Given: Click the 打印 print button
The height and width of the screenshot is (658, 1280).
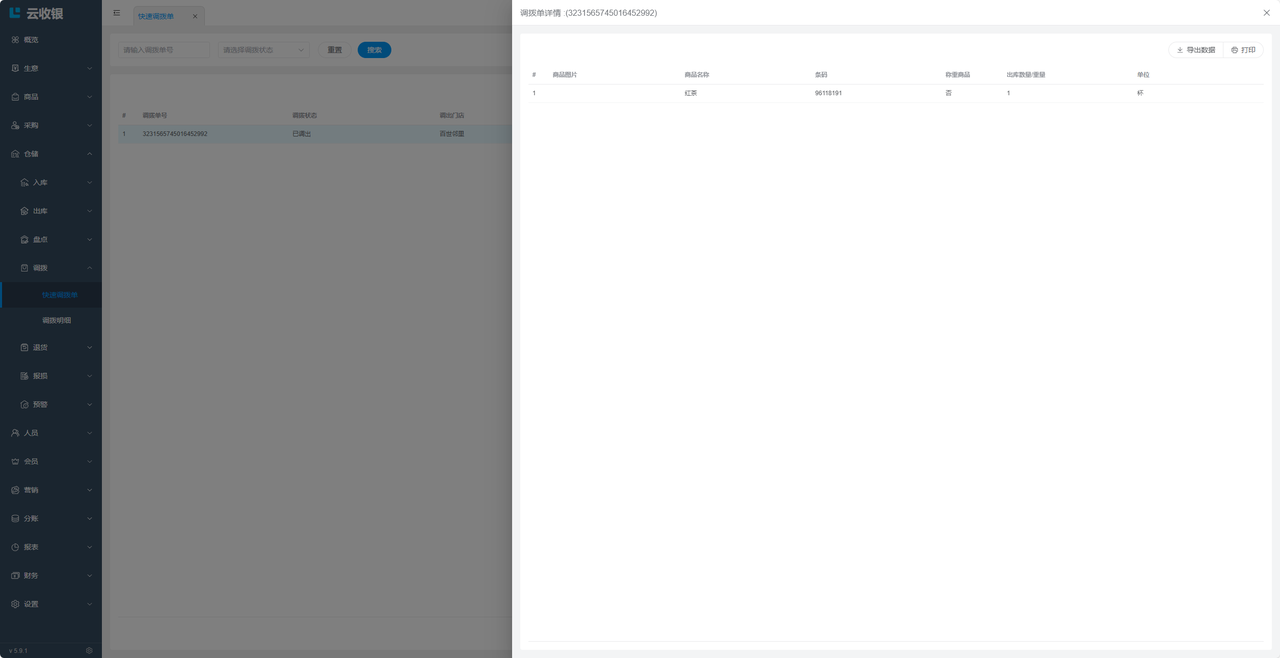Looking at the screenshot, I should tap(1243, 50).
